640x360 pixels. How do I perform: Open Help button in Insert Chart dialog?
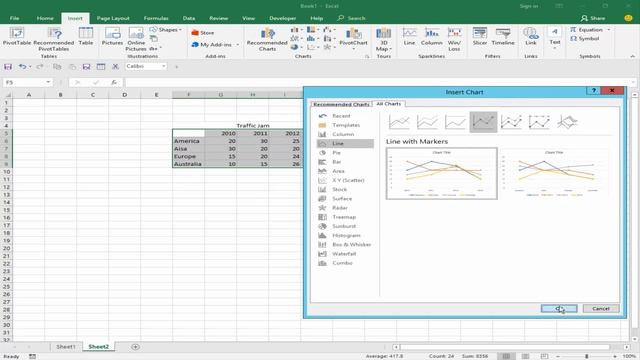tap(594, 91)
